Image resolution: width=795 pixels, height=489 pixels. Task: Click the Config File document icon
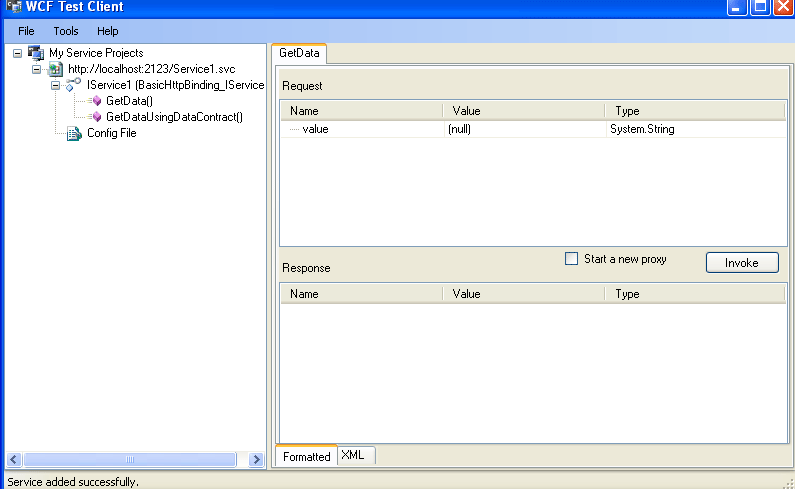point(74,133)
